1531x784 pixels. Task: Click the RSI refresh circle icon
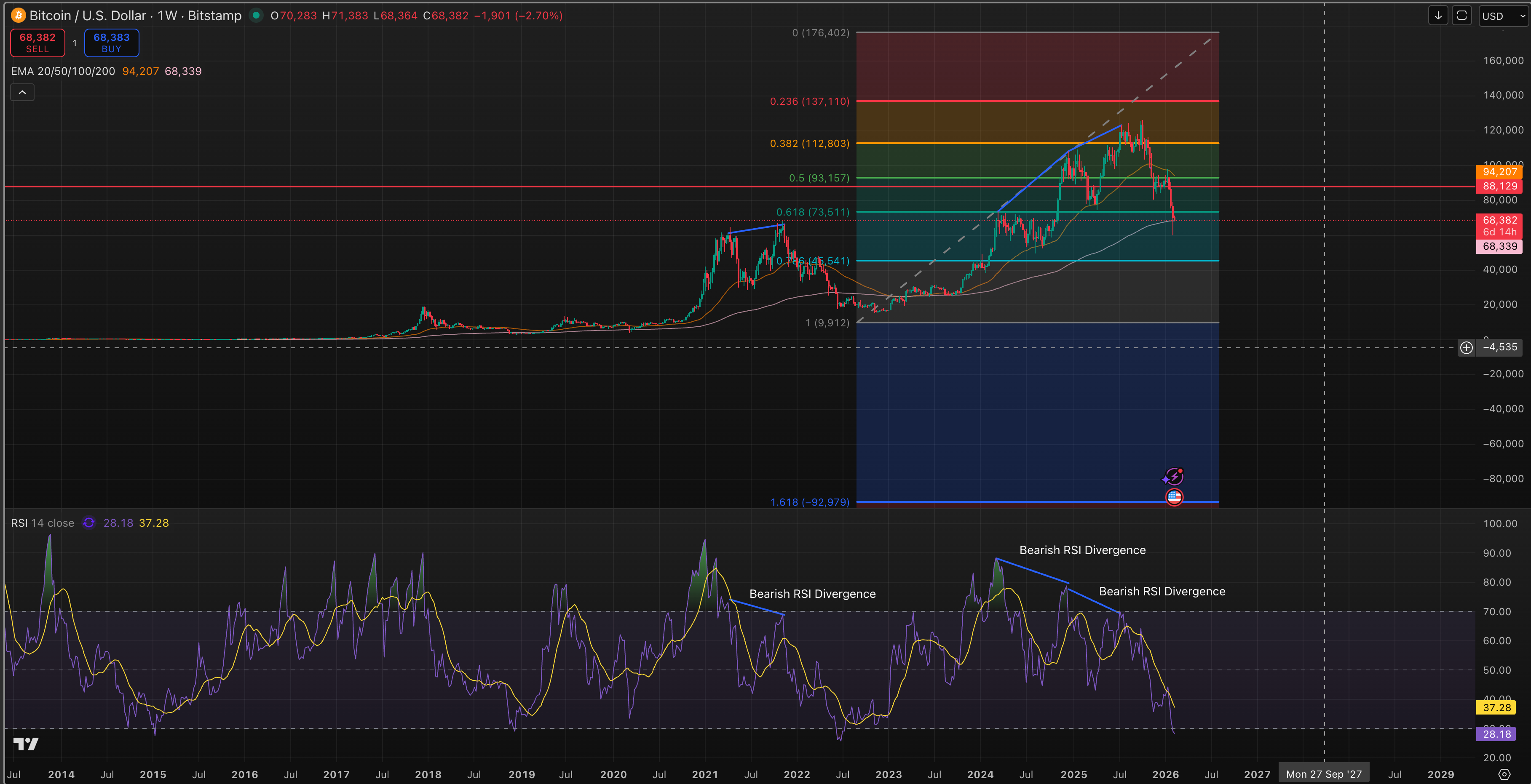(88, 523)
